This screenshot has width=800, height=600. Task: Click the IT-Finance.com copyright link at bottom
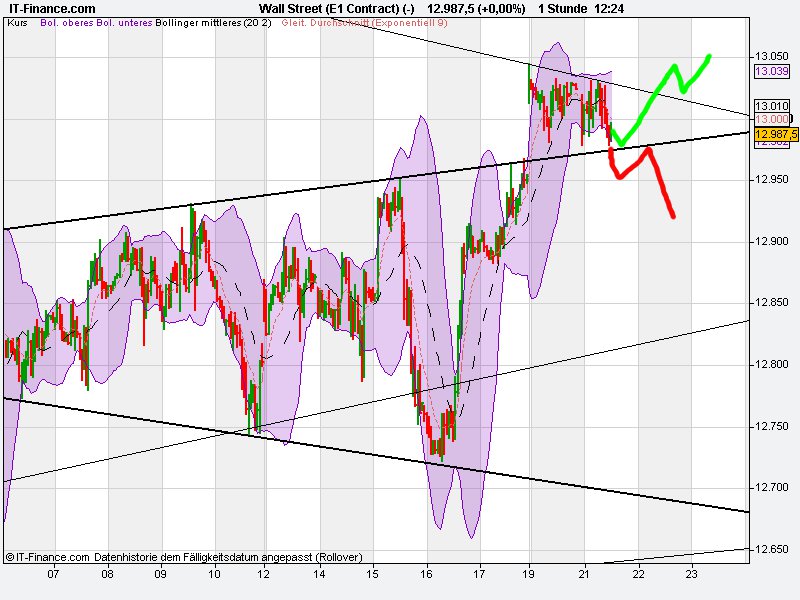45,556
